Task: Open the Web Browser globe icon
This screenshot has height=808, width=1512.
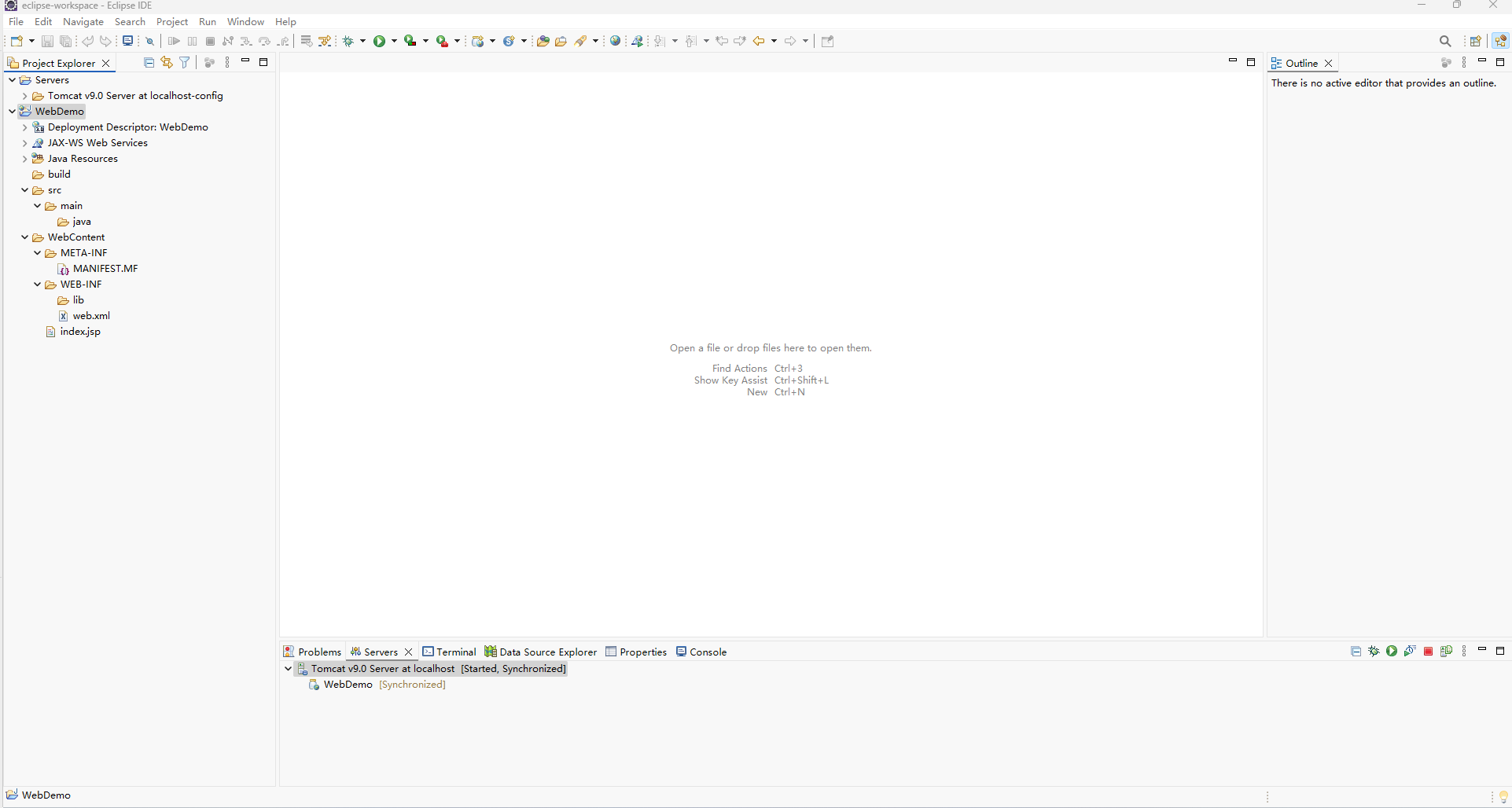Action: [x=616, y=41]
